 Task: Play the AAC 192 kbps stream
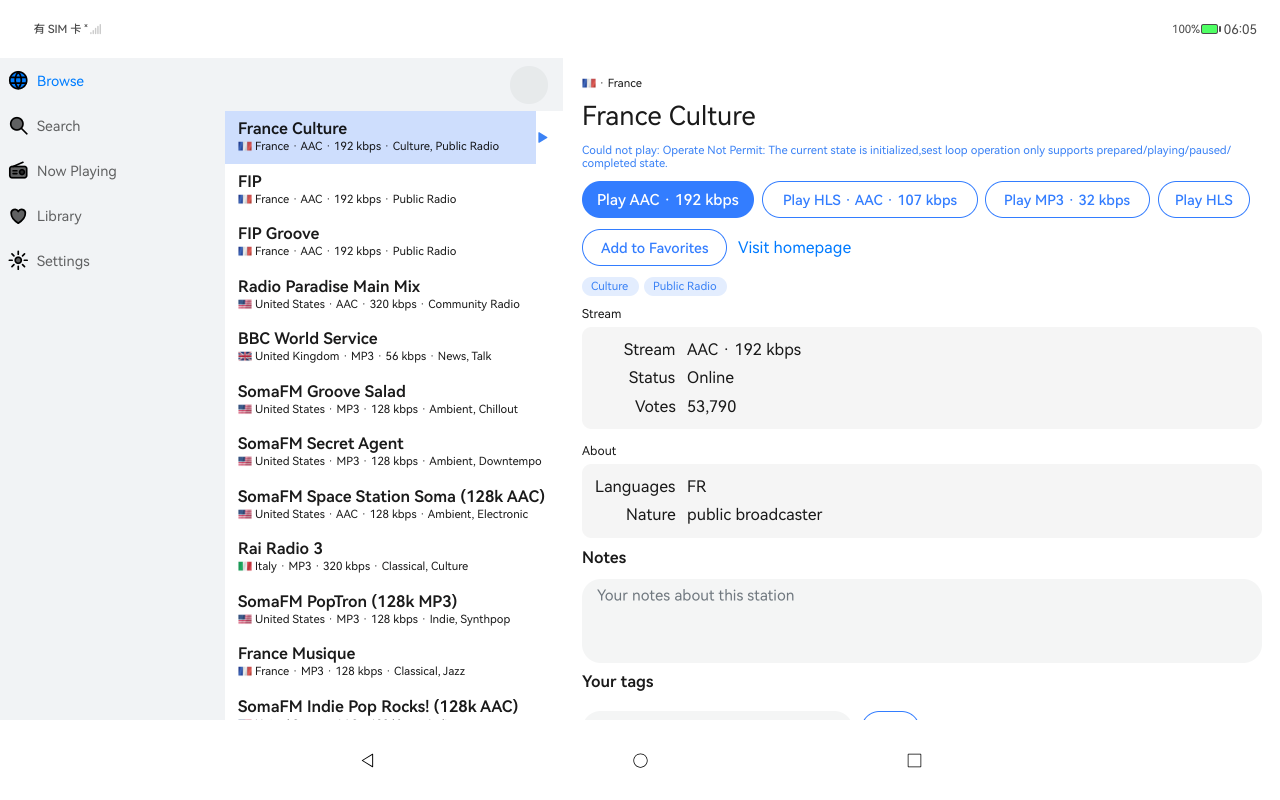[x=668, y=200]
